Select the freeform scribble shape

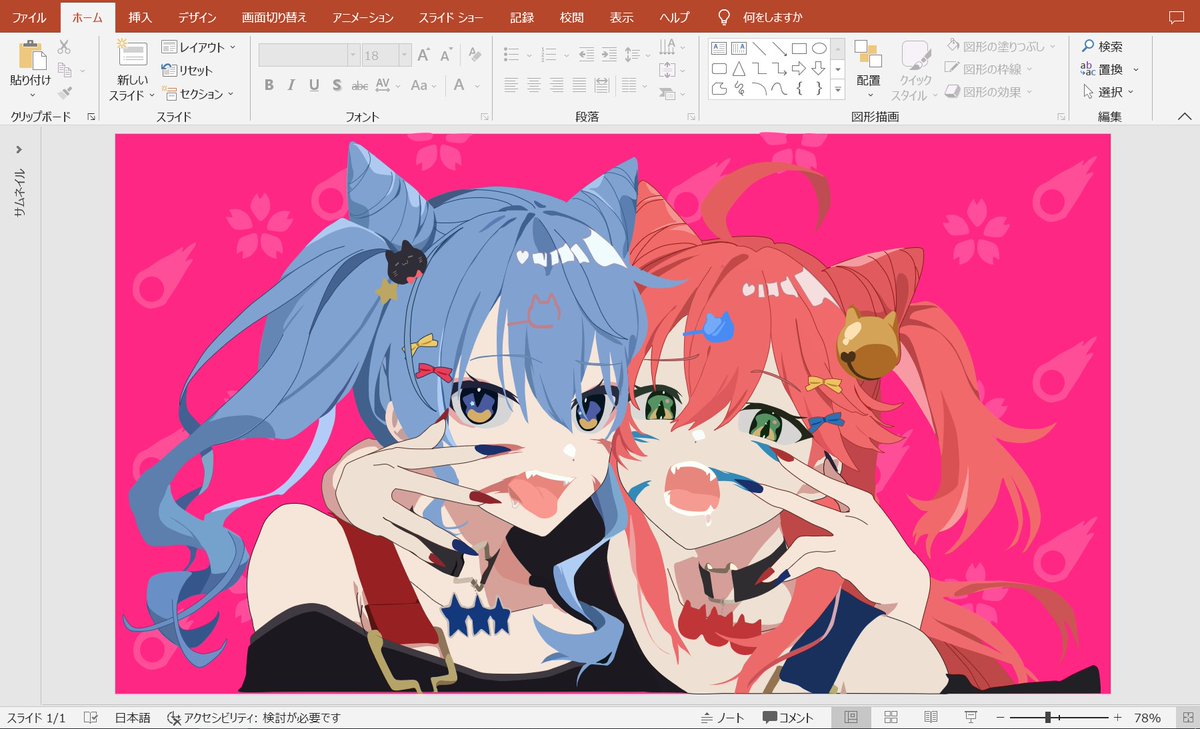[738, 88]
